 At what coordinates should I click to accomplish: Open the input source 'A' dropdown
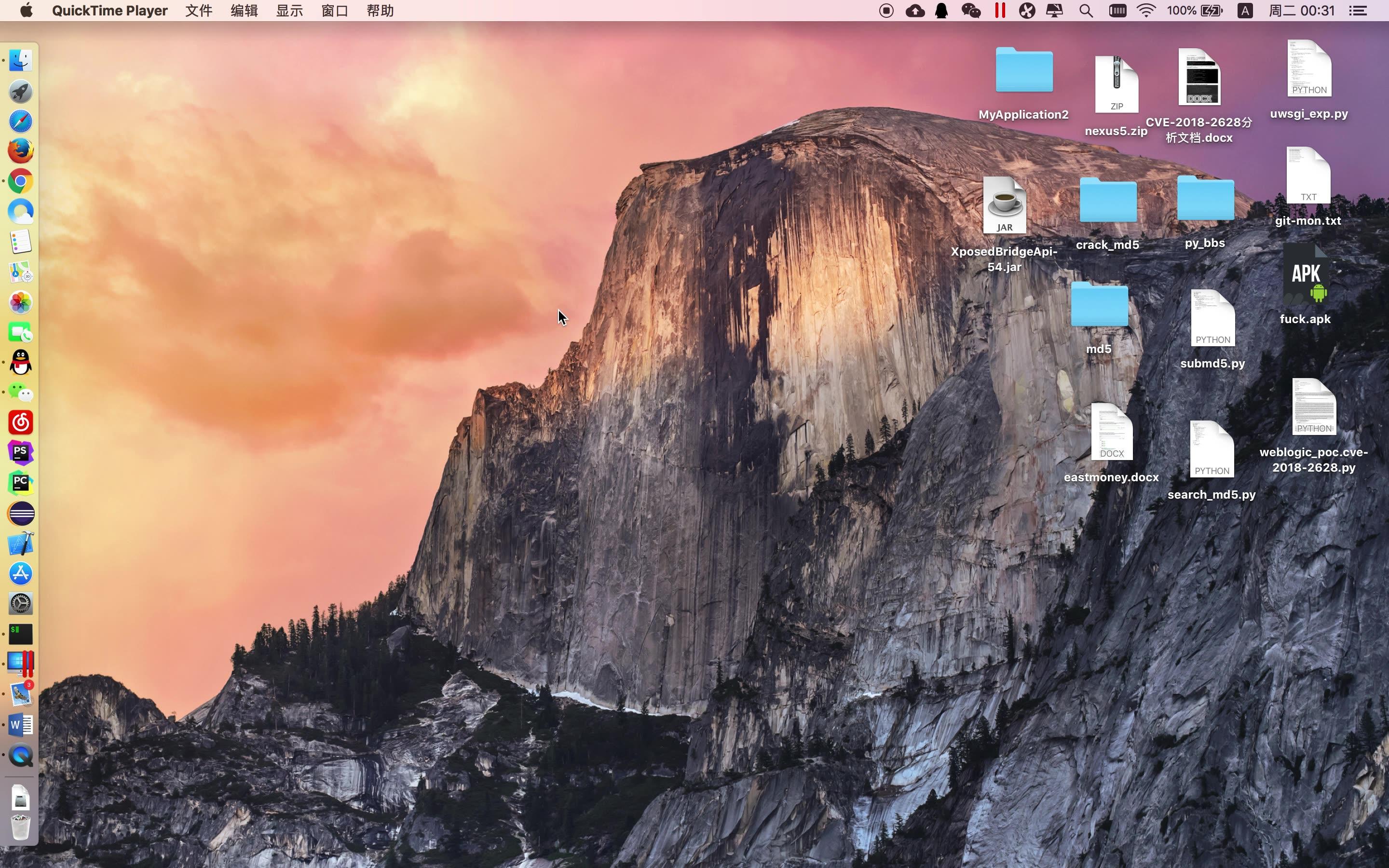coord(1244,11)
